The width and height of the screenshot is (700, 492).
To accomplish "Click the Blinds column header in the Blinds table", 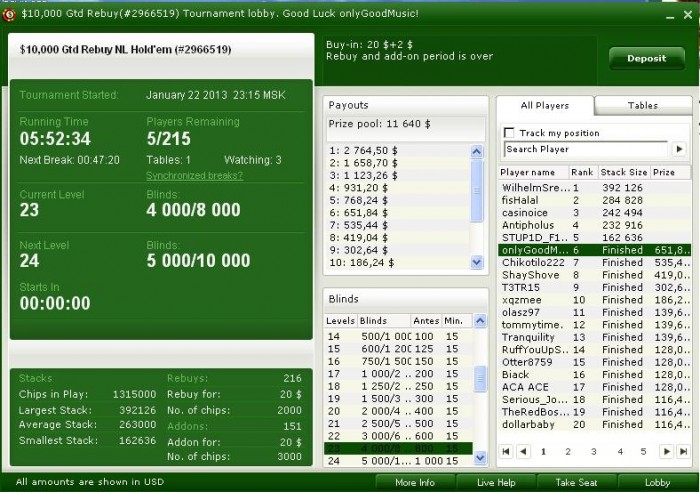I will [x=383, y=321].
